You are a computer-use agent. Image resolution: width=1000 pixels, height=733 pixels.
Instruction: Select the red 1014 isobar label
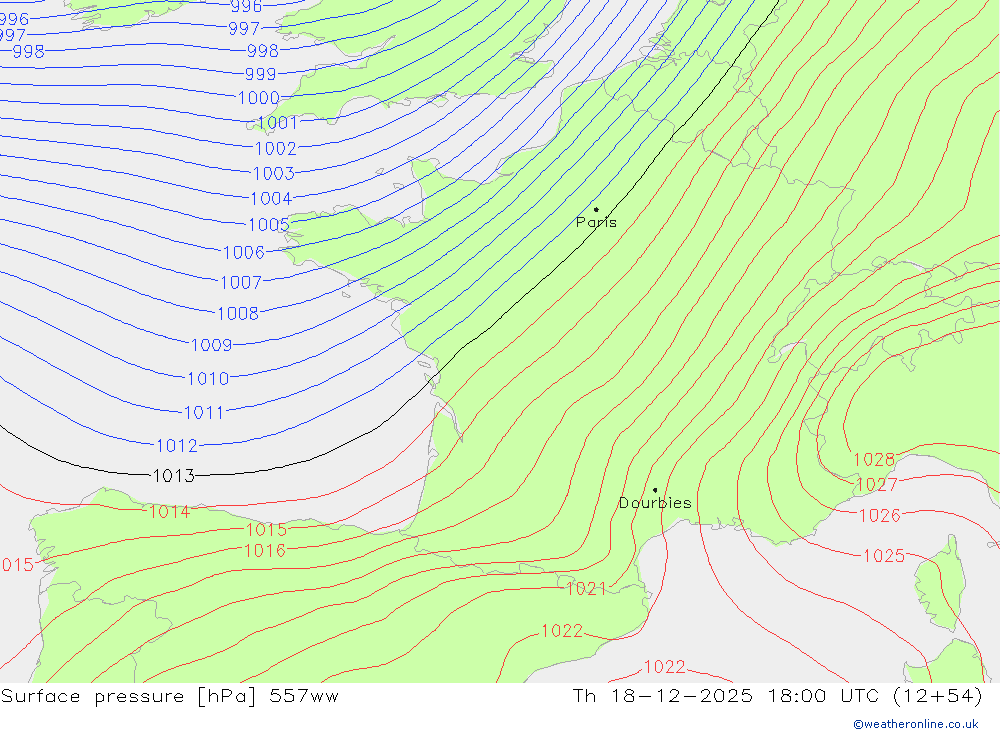point(169,512)
